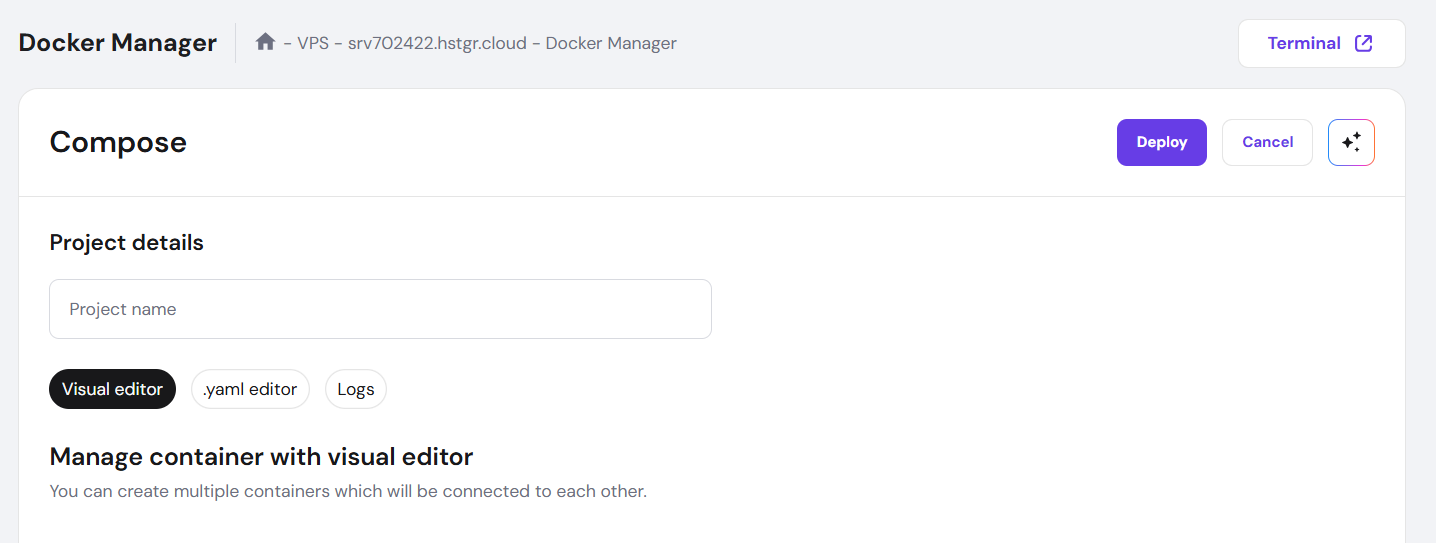Image resolution: width=1436 pixels, height=543 pixels.
Task: Switch to the Visual editor tab
Action: [112, 389]
